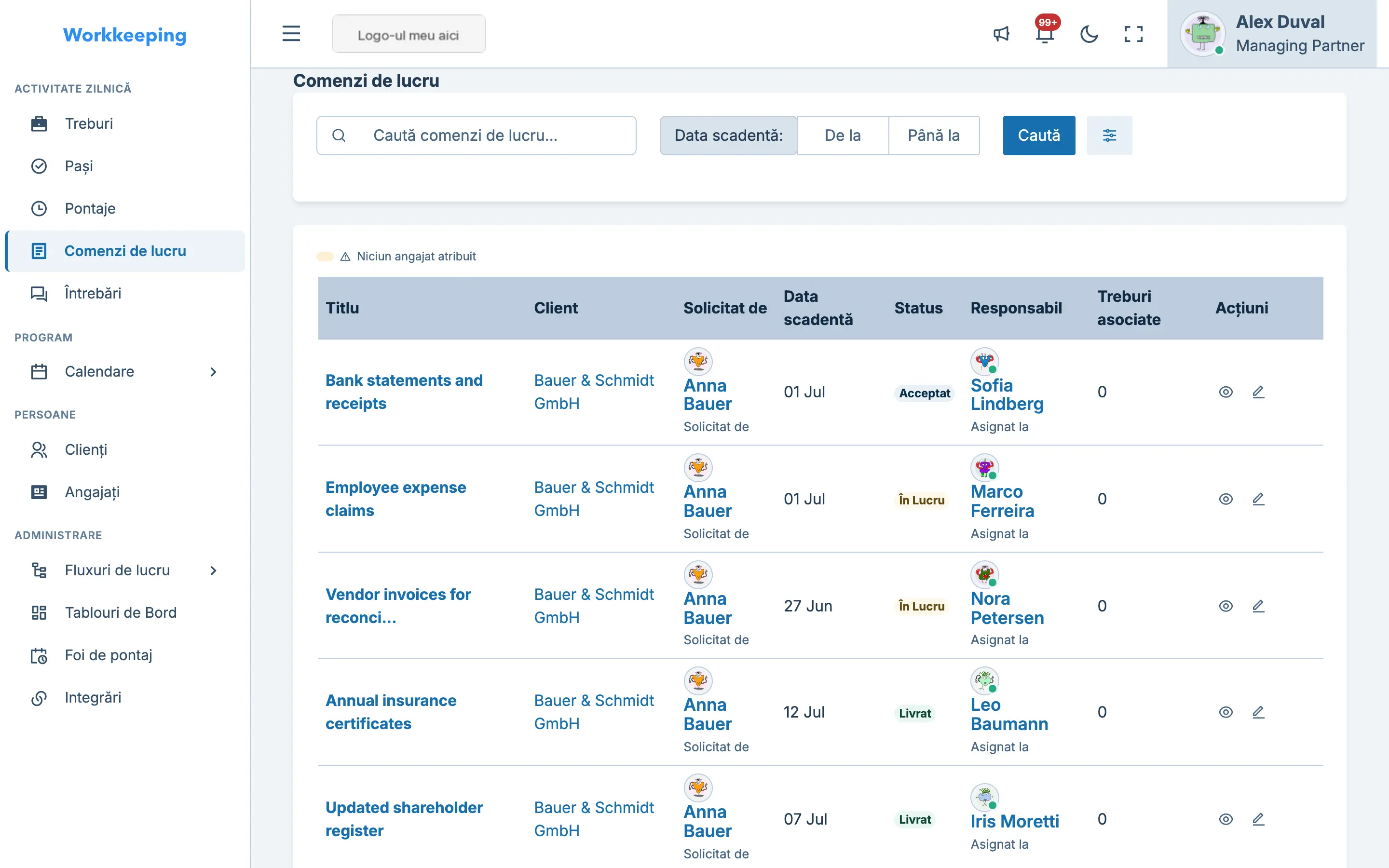View the Vendor invoices order details
Image resolution: width=1389 pixels, height=868 pixels.
coord(1226,606)
